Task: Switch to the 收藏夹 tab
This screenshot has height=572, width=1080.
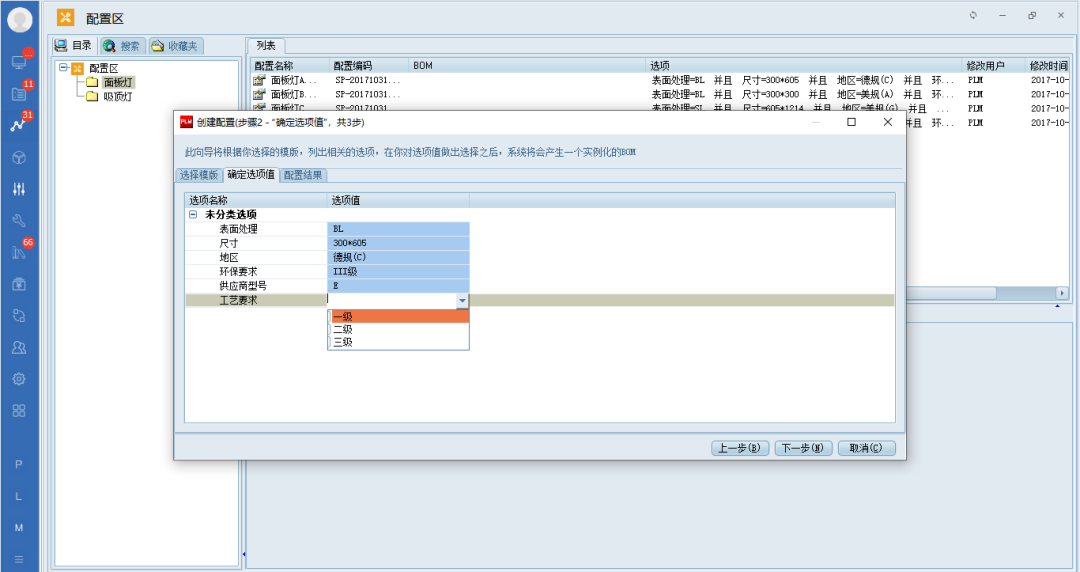Action: point(175,46)
